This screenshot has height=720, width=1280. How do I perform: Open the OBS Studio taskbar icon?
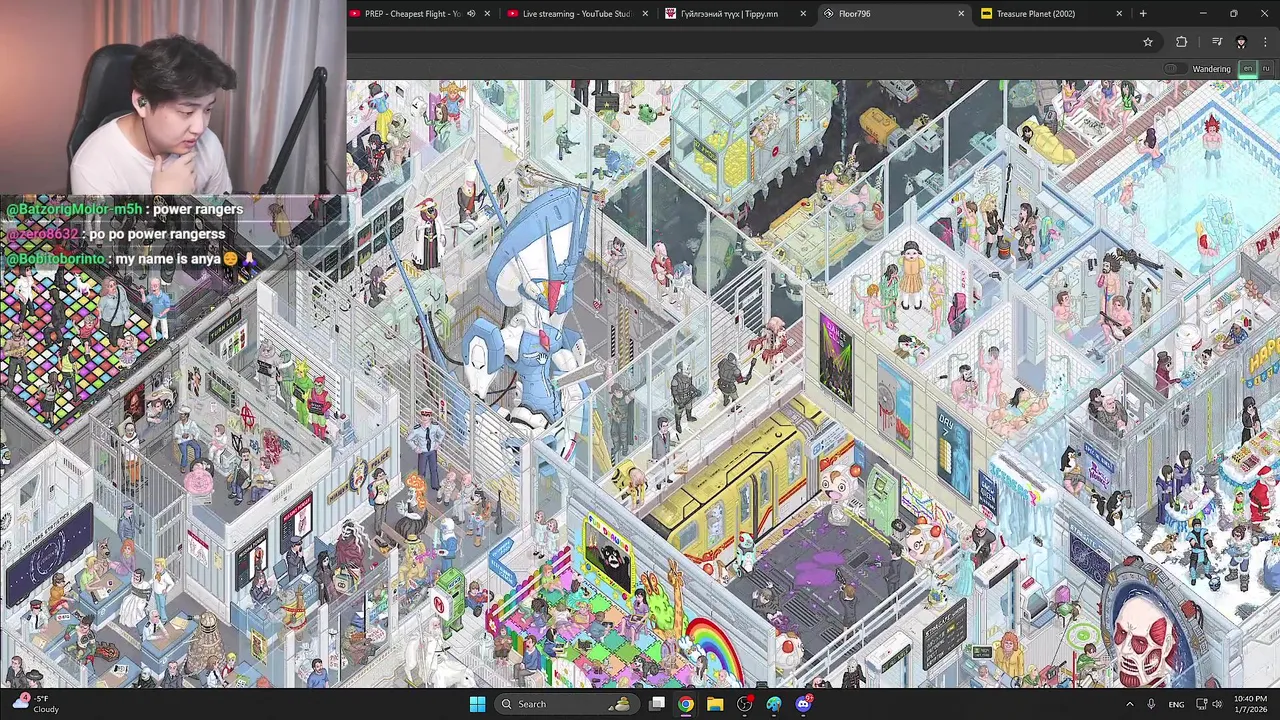click(744, 704)
